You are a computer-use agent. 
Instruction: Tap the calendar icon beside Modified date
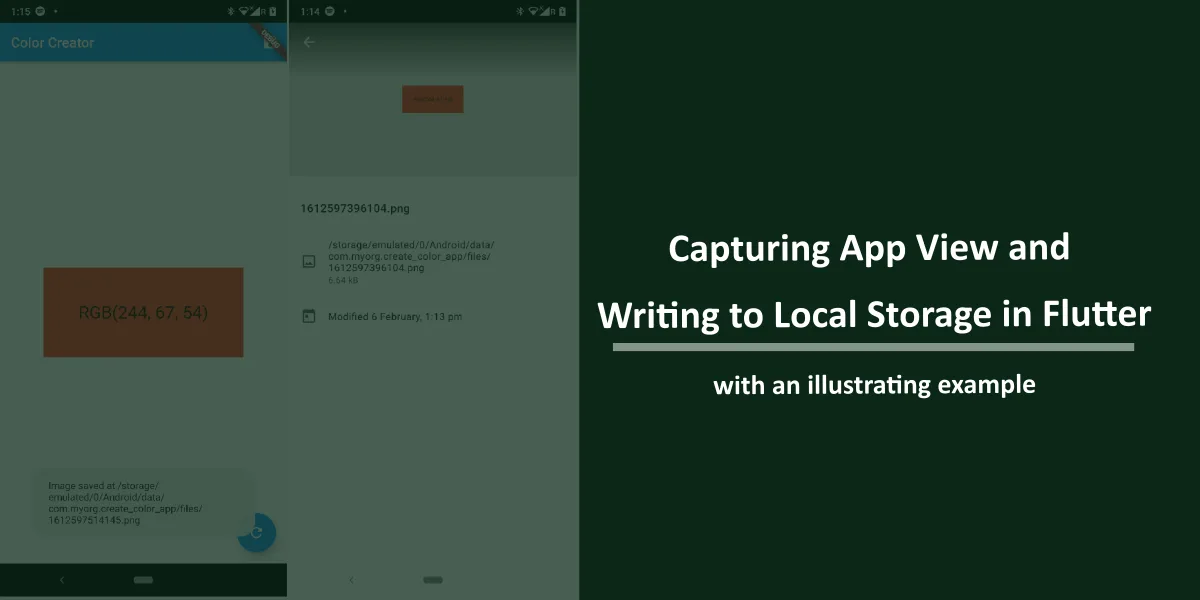click(309, 316)
